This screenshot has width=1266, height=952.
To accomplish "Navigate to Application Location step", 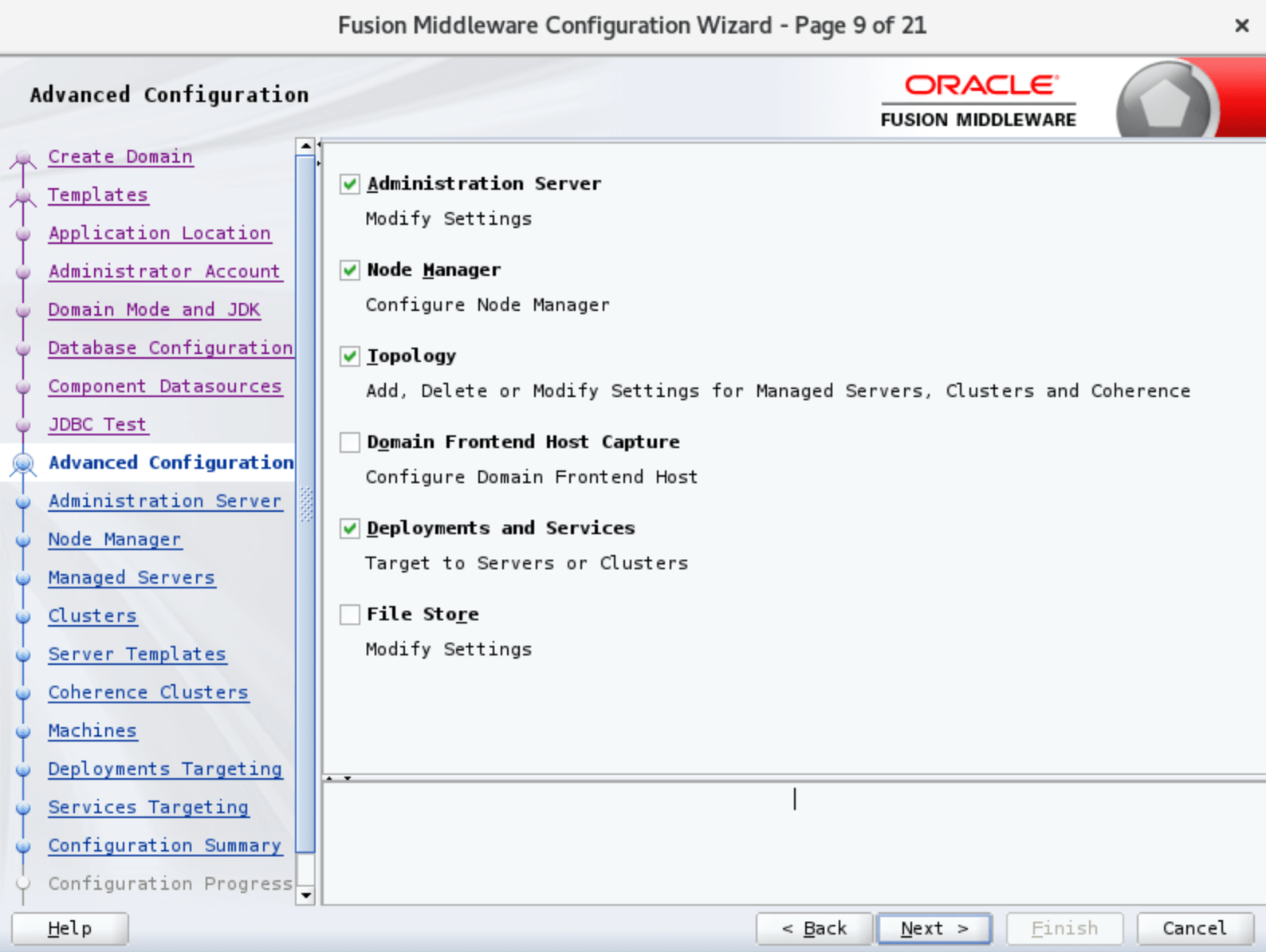I will point(159,233).
